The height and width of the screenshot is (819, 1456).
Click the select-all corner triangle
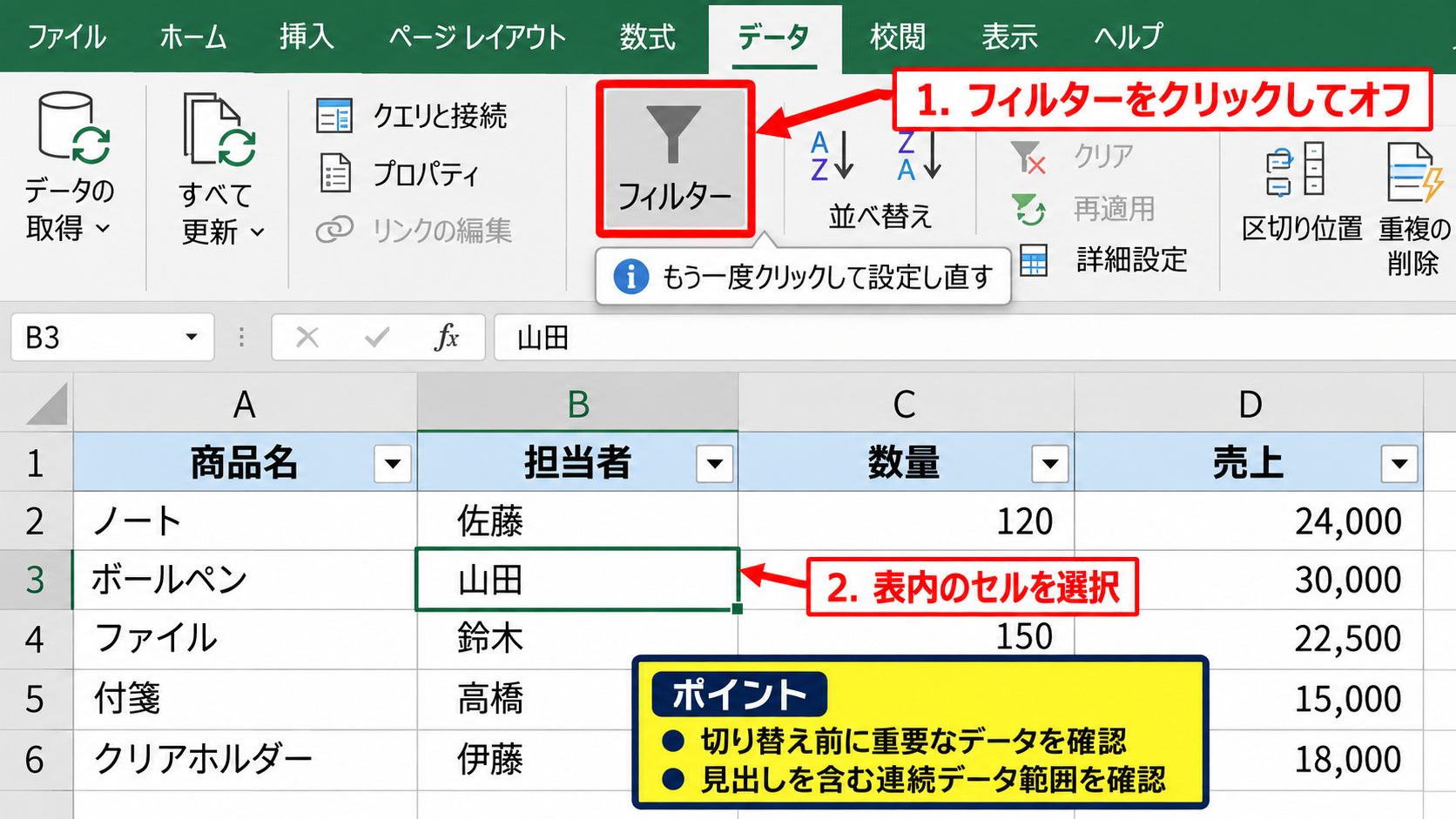(x=47, y=405)
